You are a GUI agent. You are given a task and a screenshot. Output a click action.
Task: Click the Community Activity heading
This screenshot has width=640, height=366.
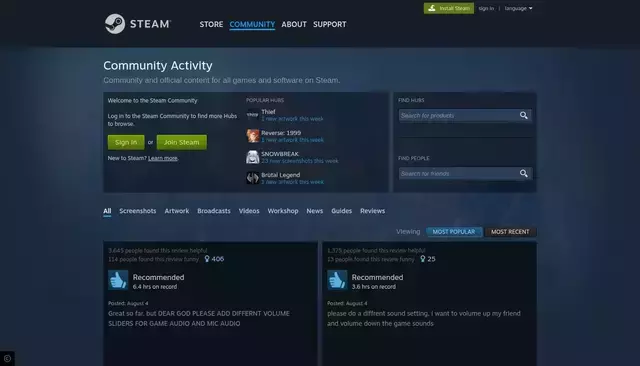pyautogui.click(x=158, y=65)
